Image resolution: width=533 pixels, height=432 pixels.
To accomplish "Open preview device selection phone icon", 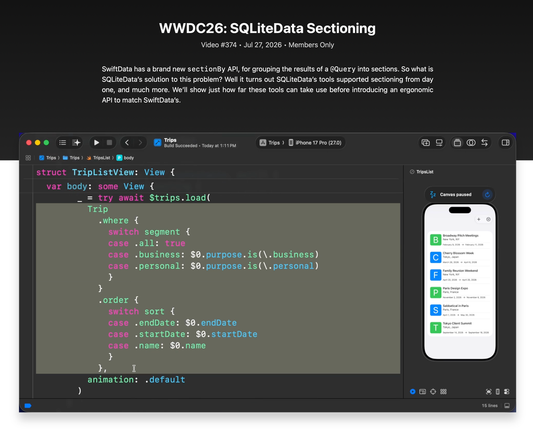I will click(498, 392).
